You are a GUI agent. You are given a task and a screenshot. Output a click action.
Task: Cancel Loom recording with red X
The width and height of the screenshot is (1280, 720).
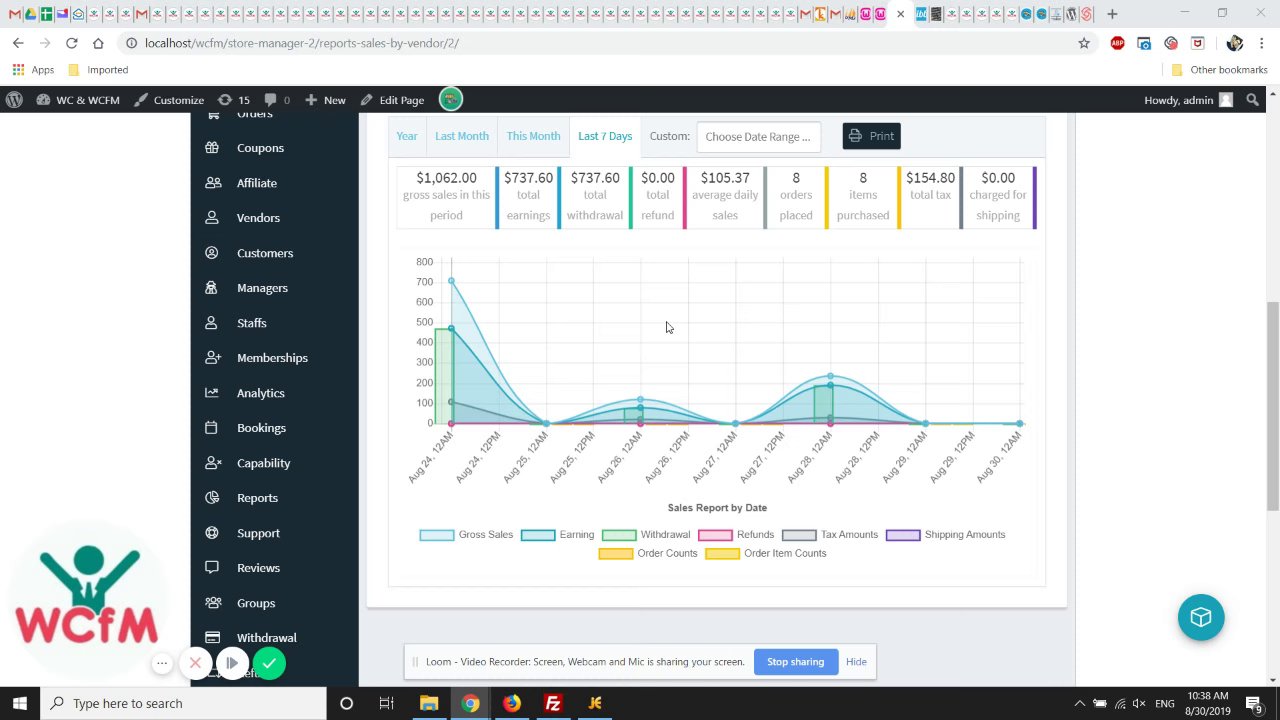196,663
